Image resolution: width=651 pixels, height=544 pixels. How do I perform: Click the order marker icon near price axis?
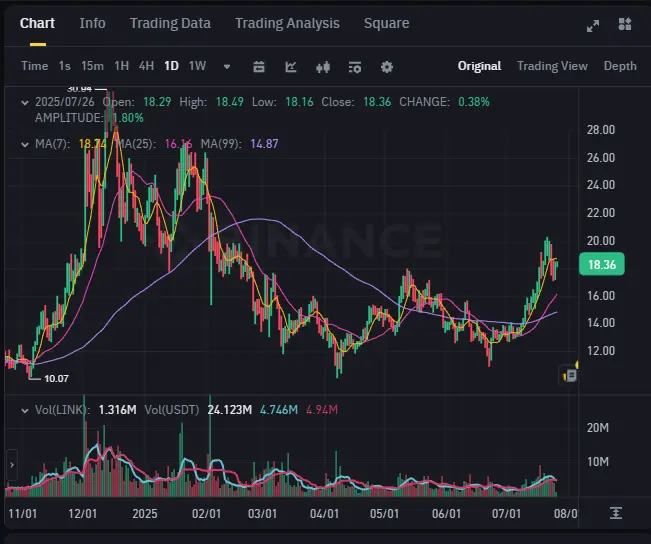[570, 376]
